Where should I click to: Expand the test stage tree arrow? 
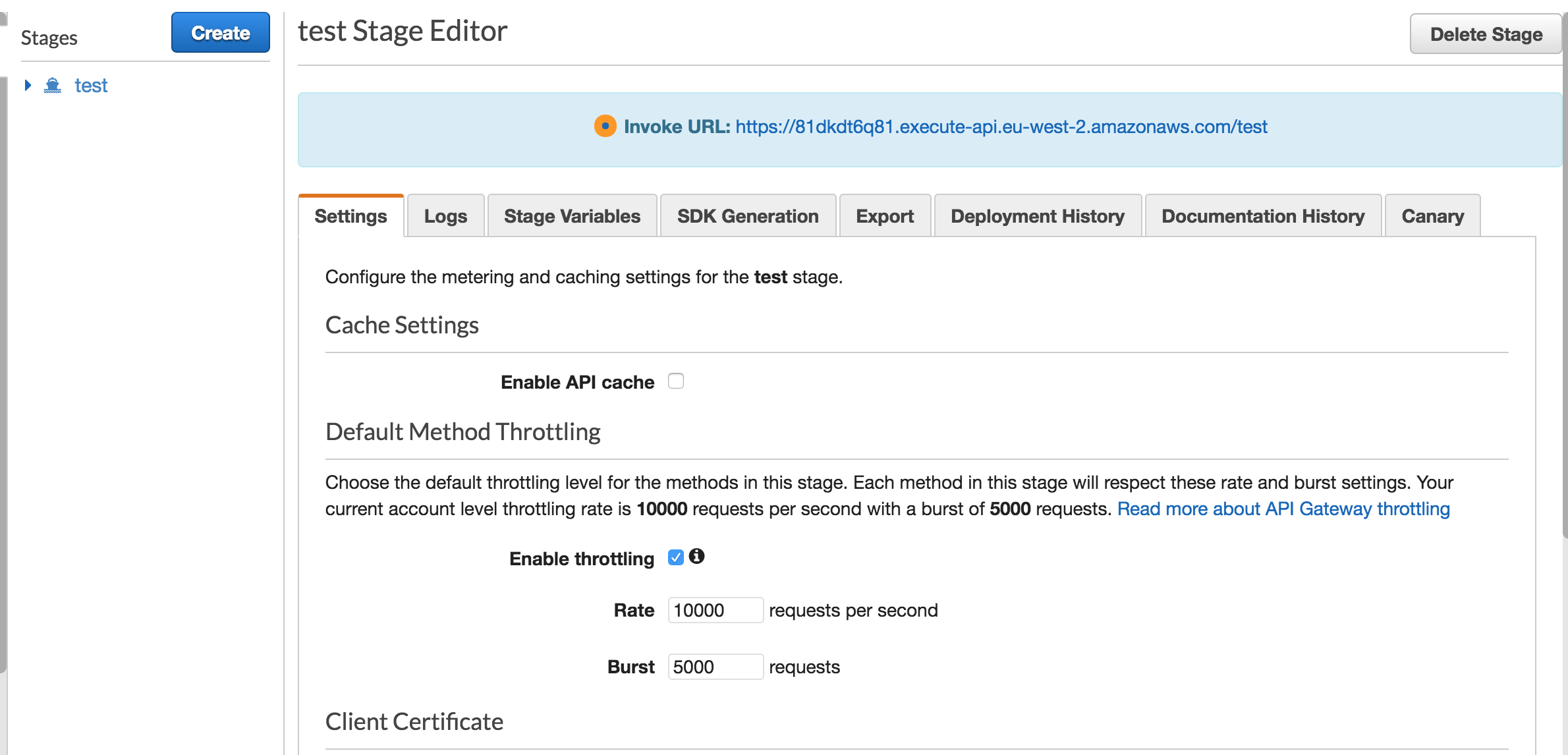(28, 85)
